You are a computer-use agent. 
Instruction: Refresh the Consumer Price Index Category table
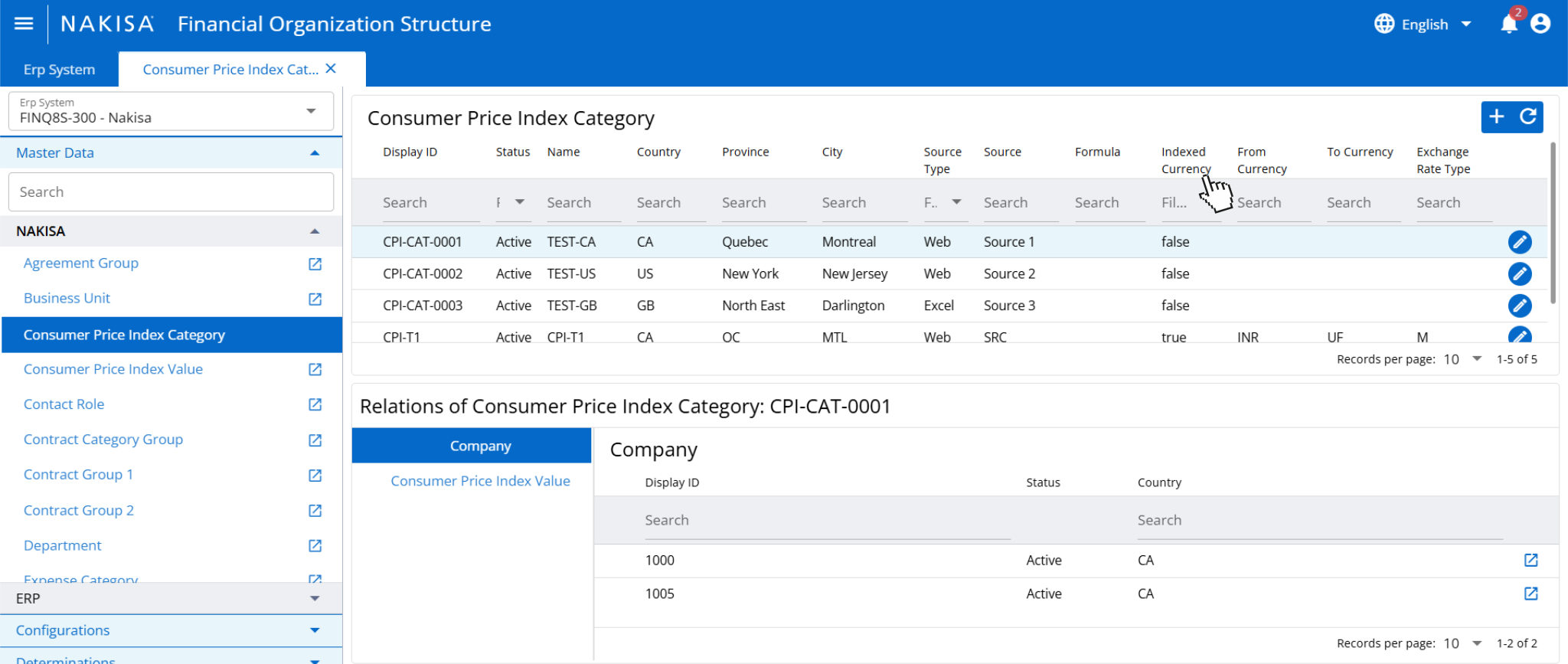pyautogui.click(x=1528, y=116)
